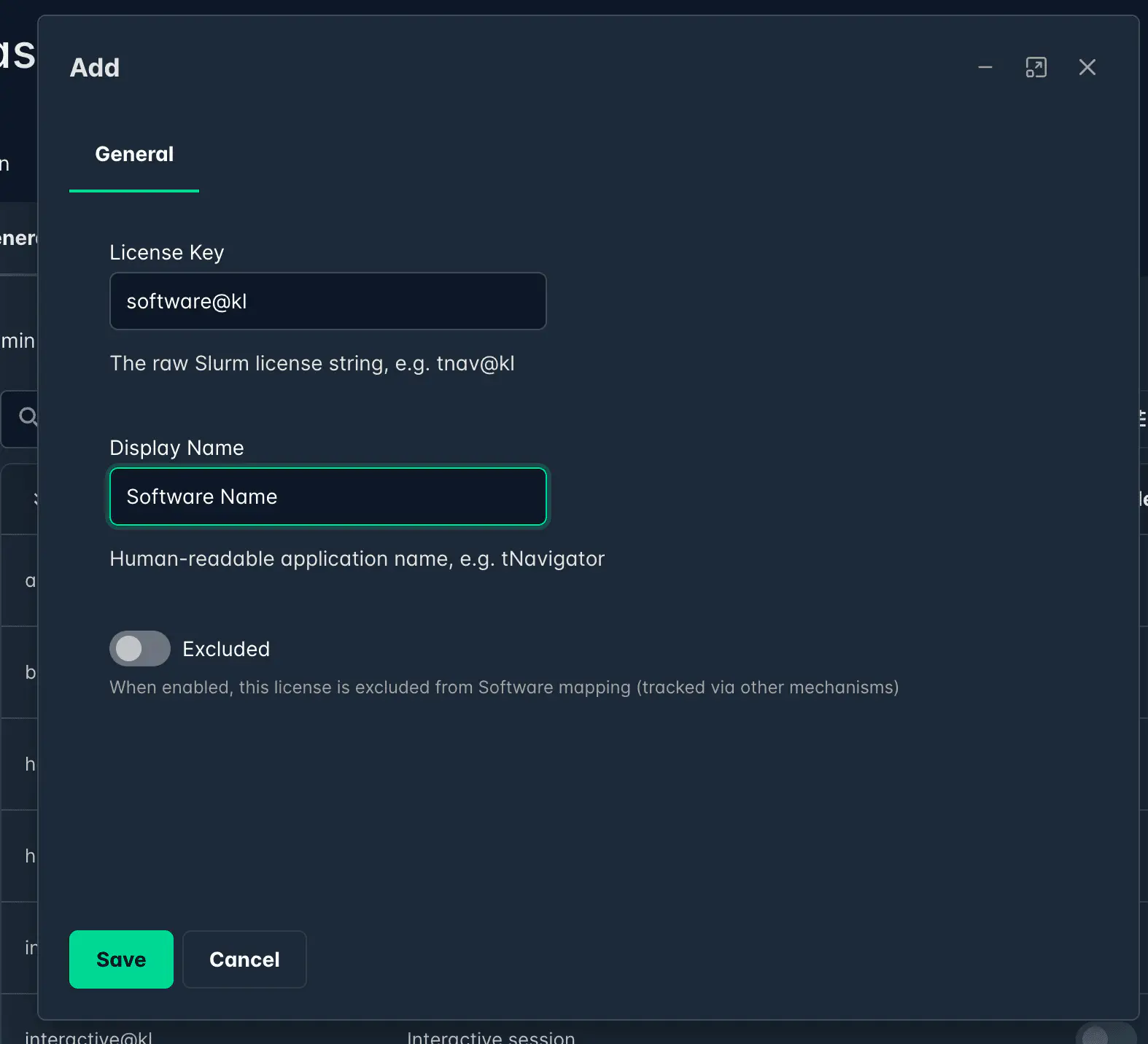Click the Excluded label text

coord(226,649)
